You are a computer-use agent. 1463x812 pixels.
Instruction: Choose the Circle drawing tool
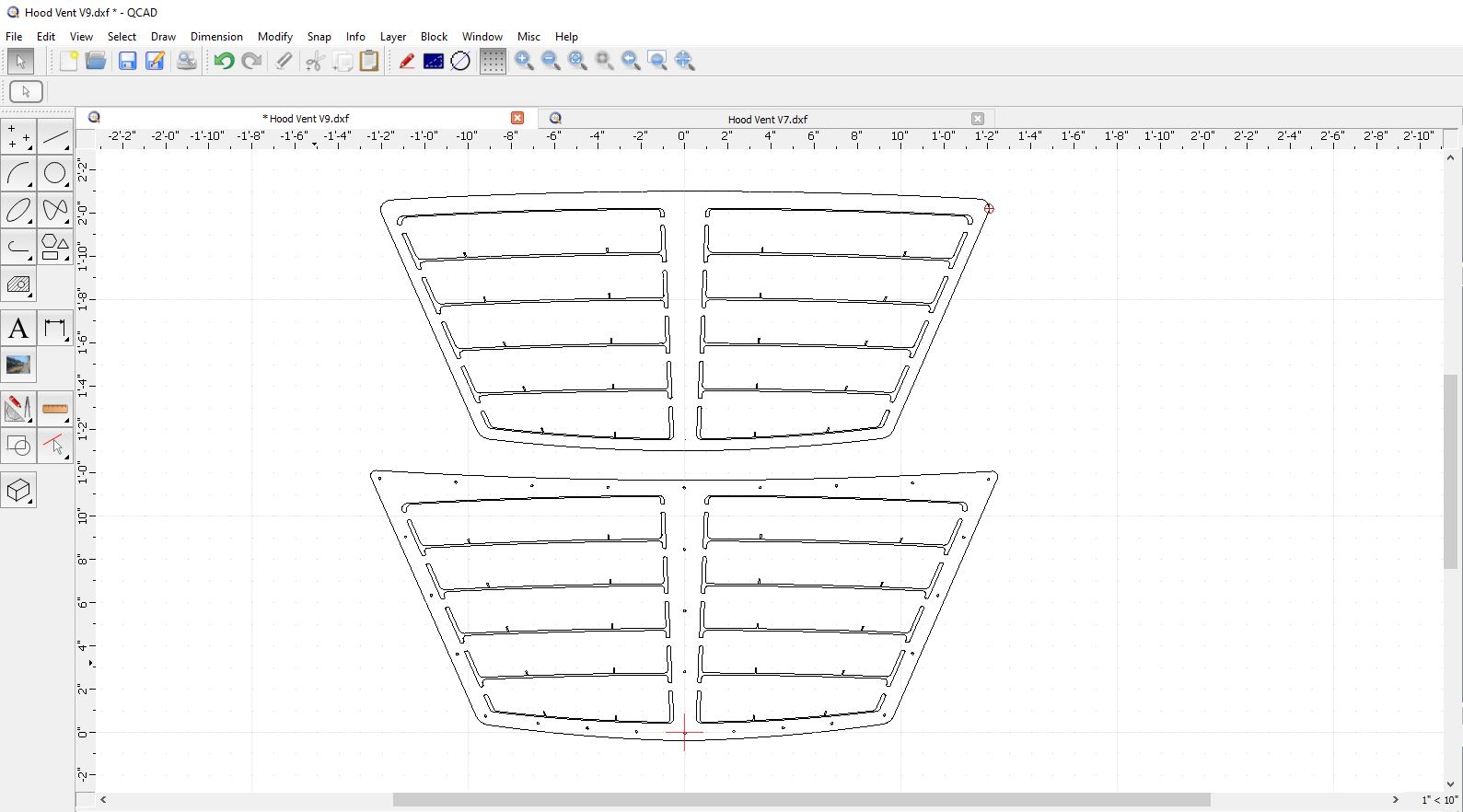(55, 173)
